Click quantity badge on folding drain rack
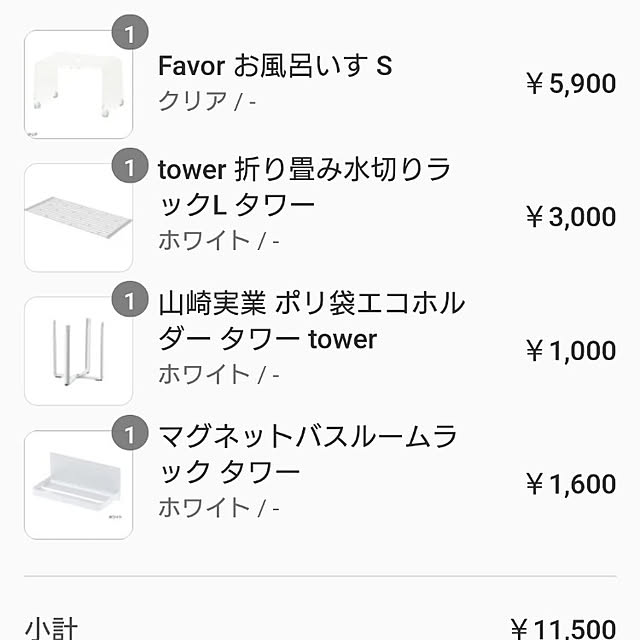Screen dimensions: 640x640 pyautogui.click(x=130, y=166)
